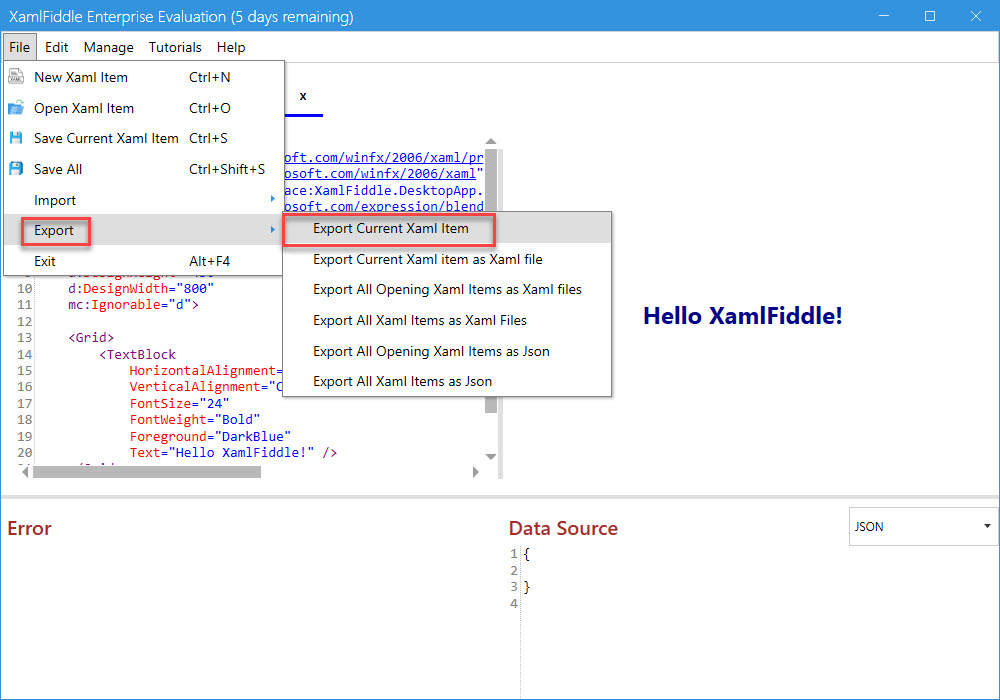This screenshot has width=1000, height=700.
Task: Click the Hello XamlFiddle! preview text
Action: pos(742,316)
